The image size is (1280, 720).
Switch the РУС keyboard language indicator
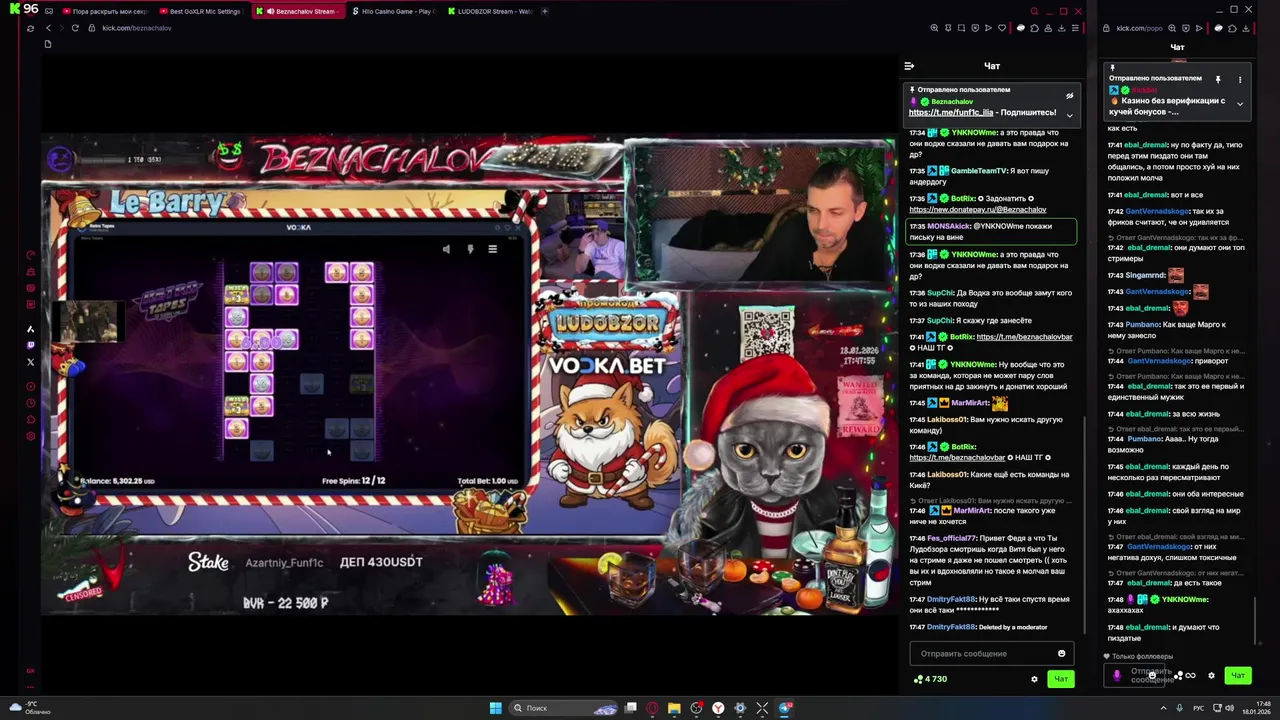(1199, 708)
